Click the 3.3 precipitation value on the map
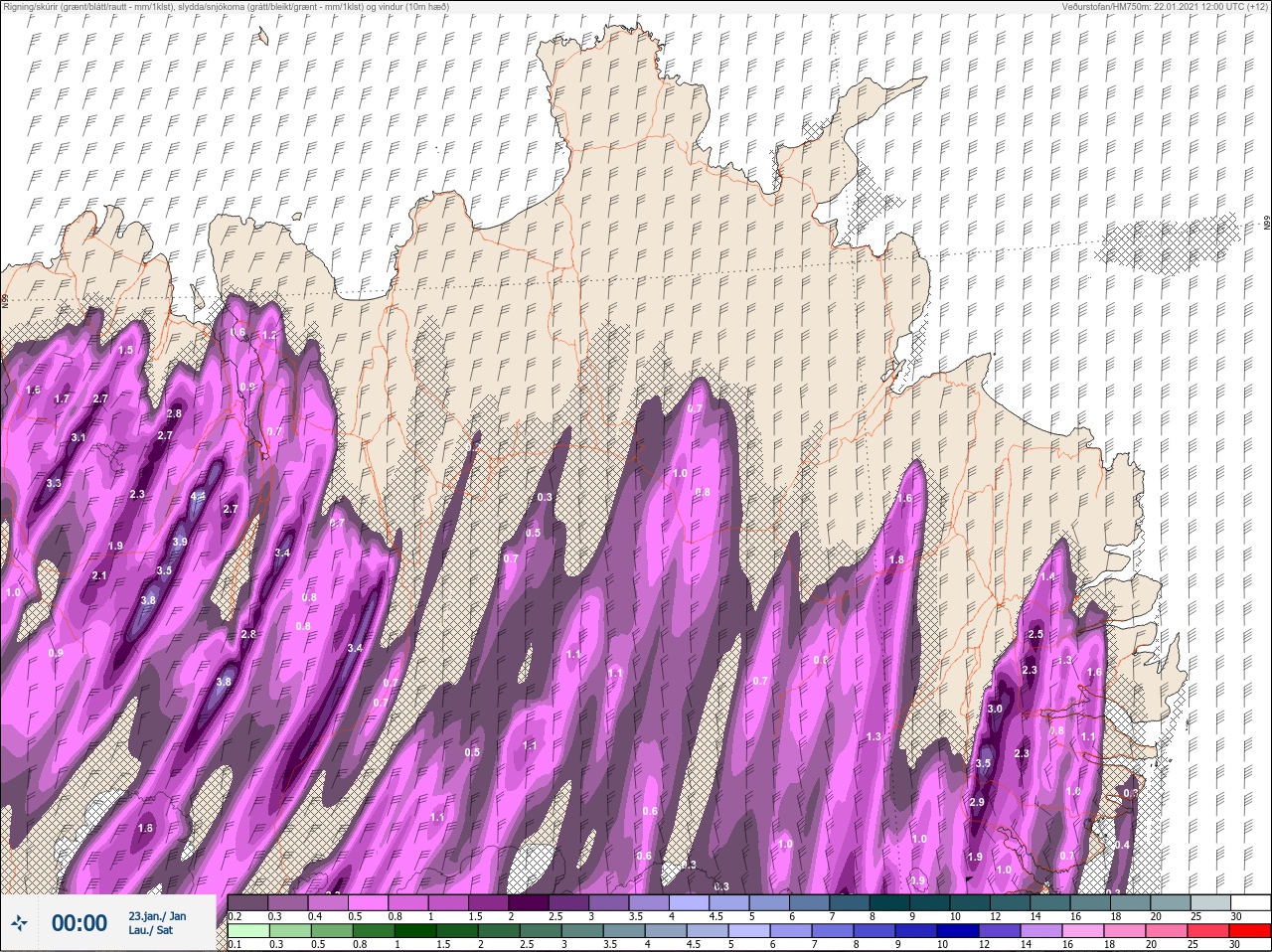Image resolution: width=1272 pixels, height=952 pixels. (54, 483)
